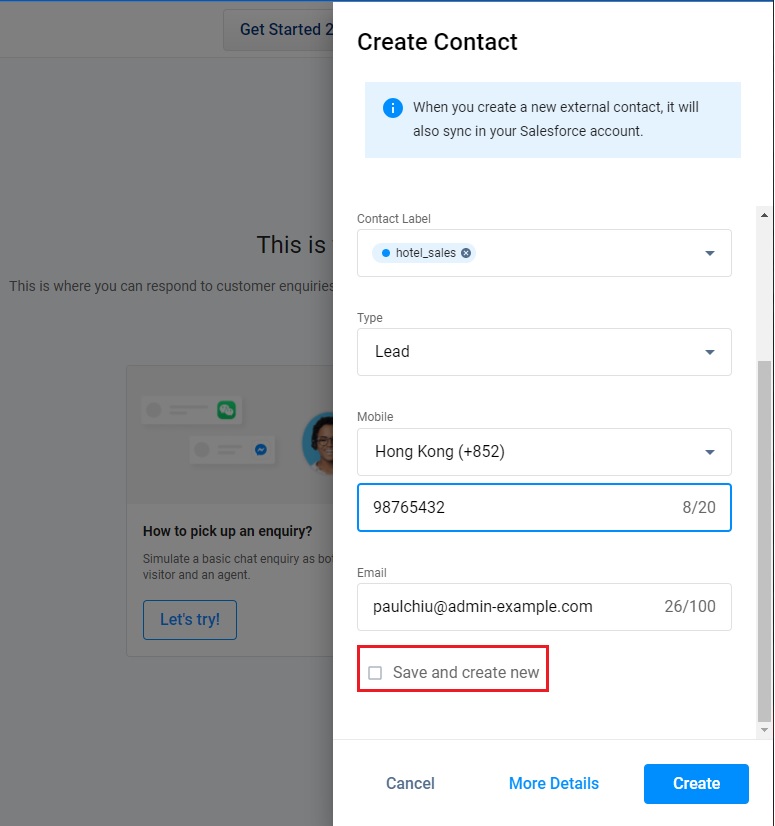Click the form's vertical scrollbar thumb
This screenshot has width=775, height=826.
765,540
